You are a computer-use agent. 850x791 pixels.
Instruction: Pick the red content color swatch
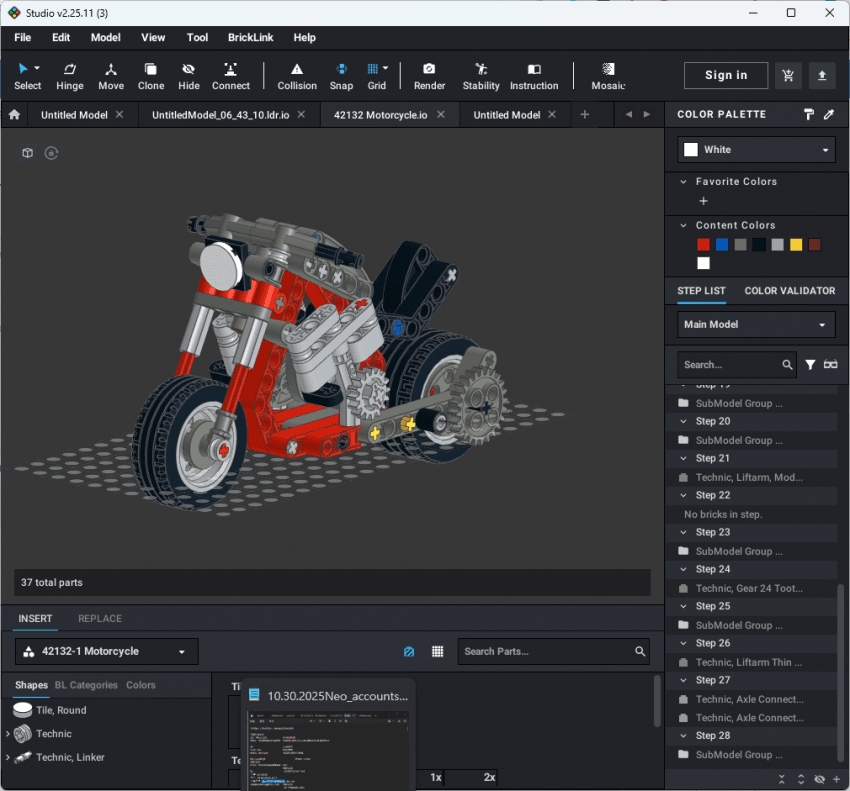703,245
